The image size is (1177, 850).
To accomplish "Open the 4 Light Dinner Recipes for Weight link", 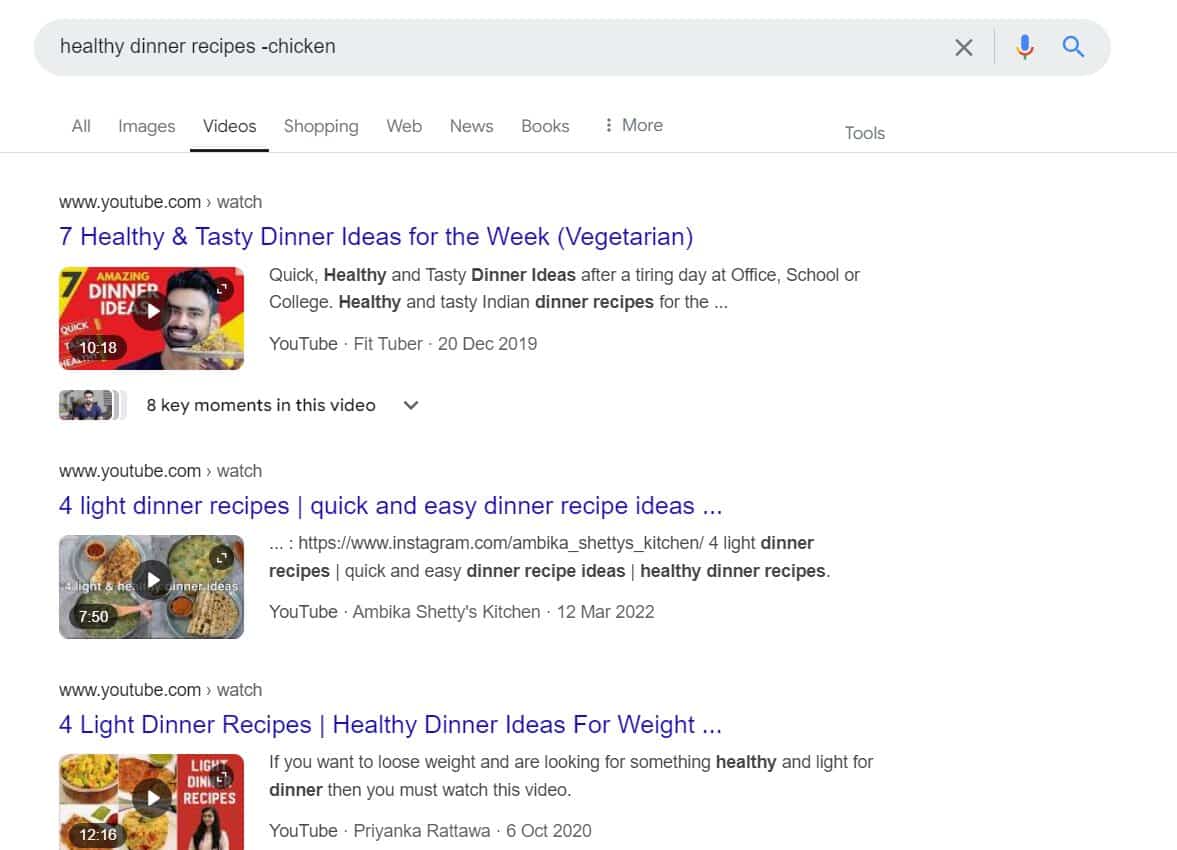I will 390,725.
